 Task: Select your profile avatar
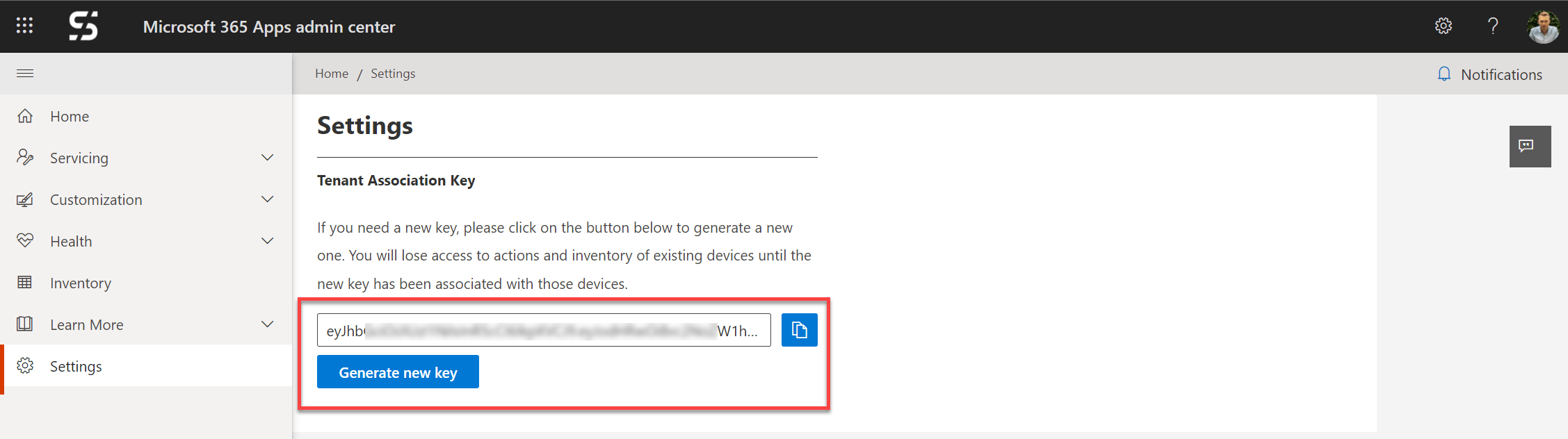[1543, 26]
